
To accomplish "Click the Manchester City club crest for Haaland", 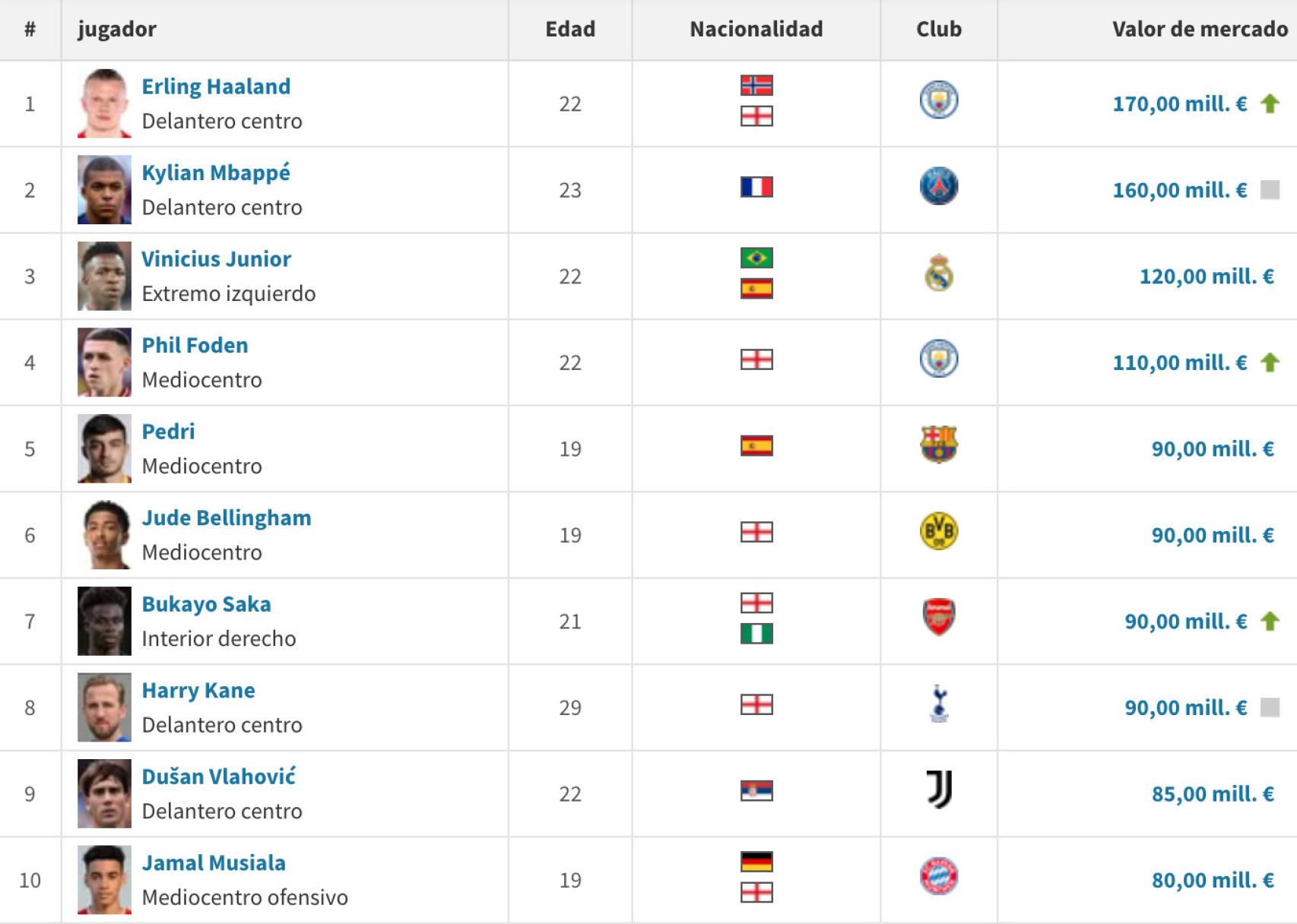I will [x=939, y=101].
